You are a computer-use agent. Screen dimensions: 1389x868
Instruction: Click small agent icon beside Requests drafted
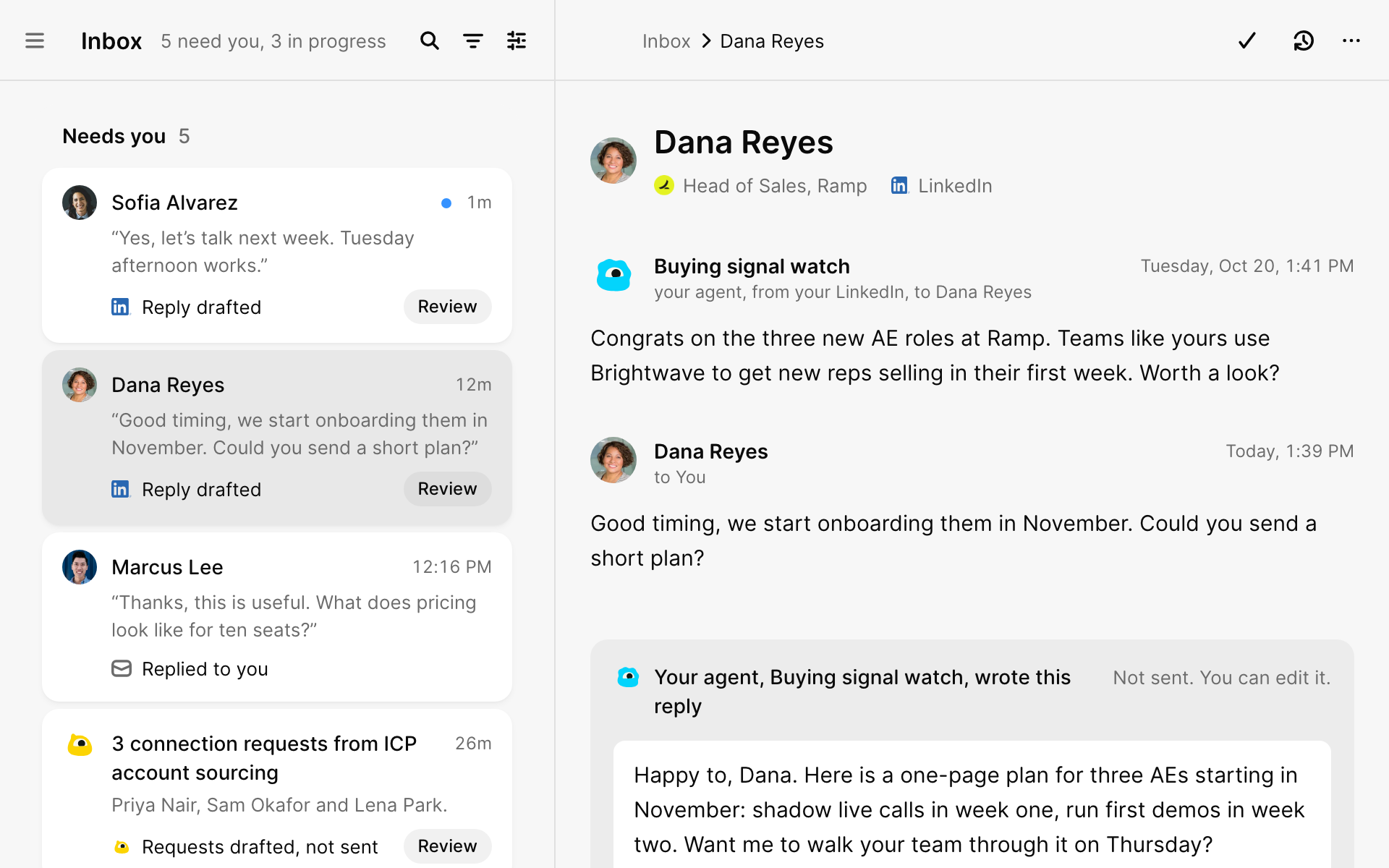click(x=122, y=846)
